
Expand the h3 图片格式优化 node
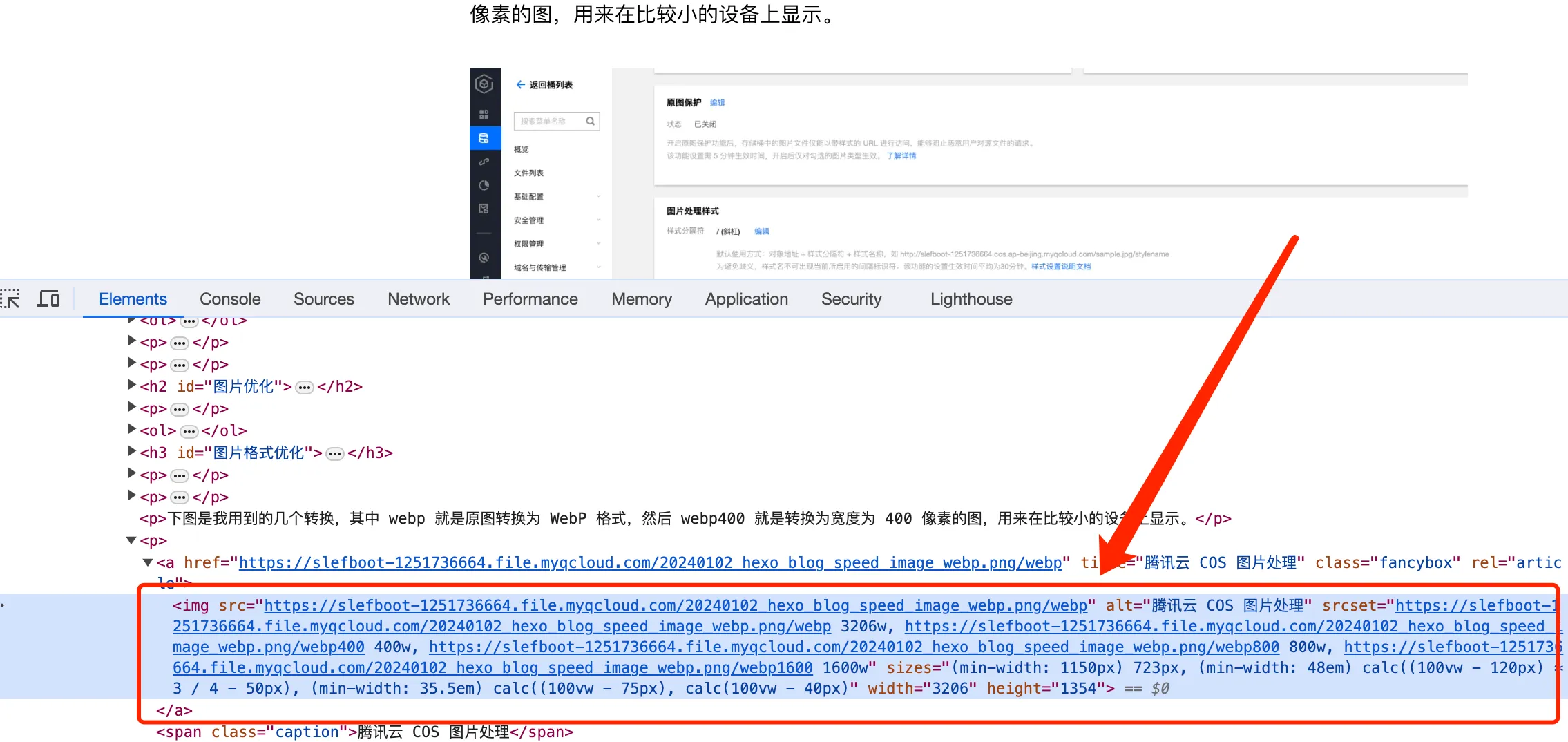click(x=132, y=452)
